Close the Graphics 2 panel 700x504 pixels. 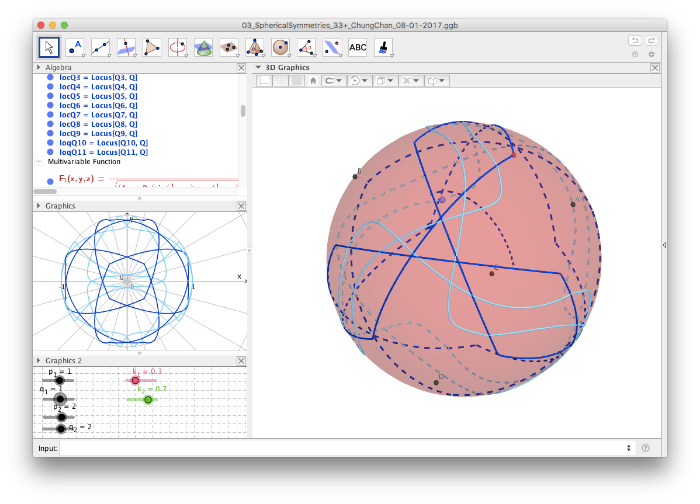[x=241, y=360]
